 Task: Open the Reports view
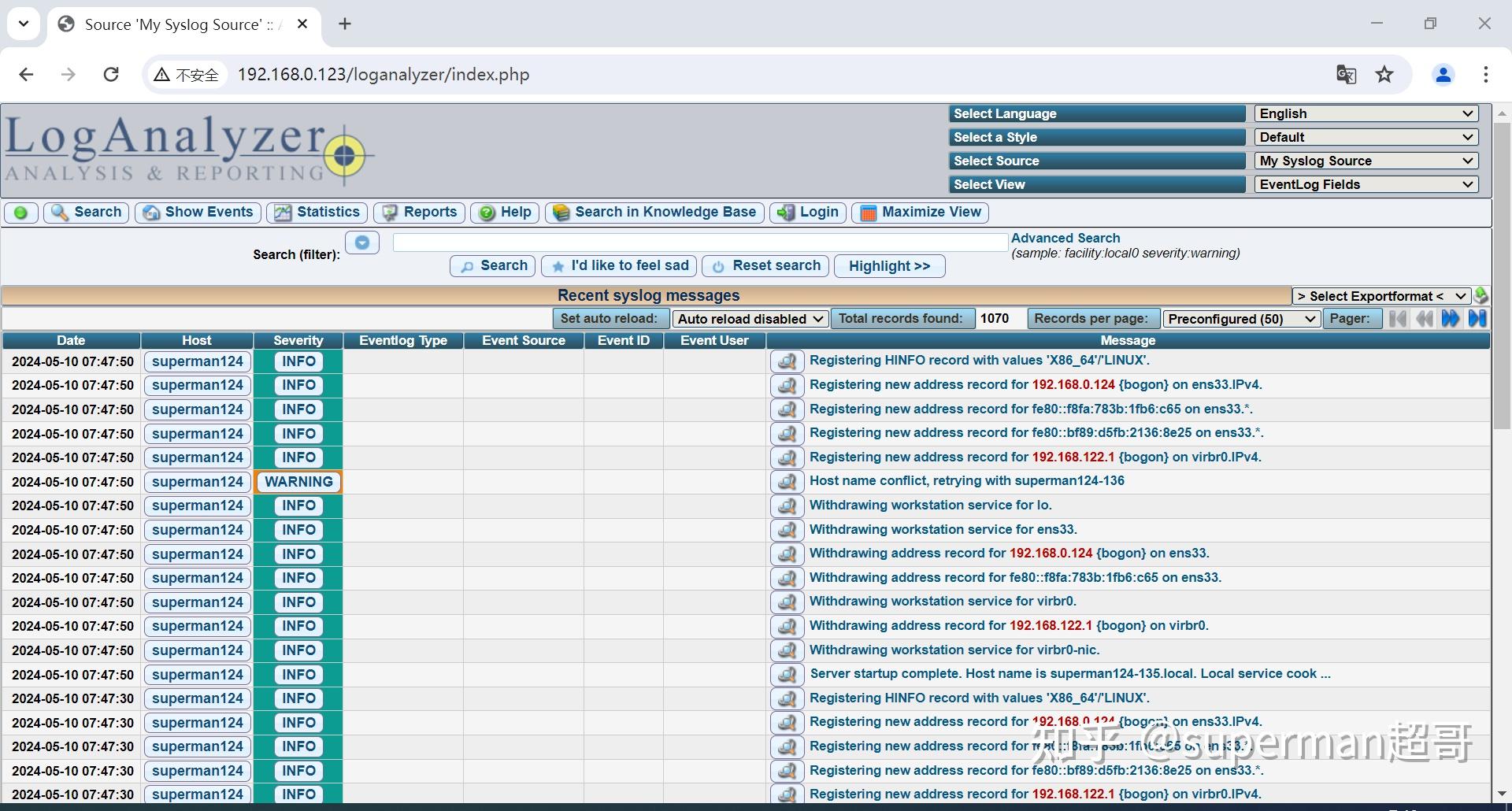point(418,213)
